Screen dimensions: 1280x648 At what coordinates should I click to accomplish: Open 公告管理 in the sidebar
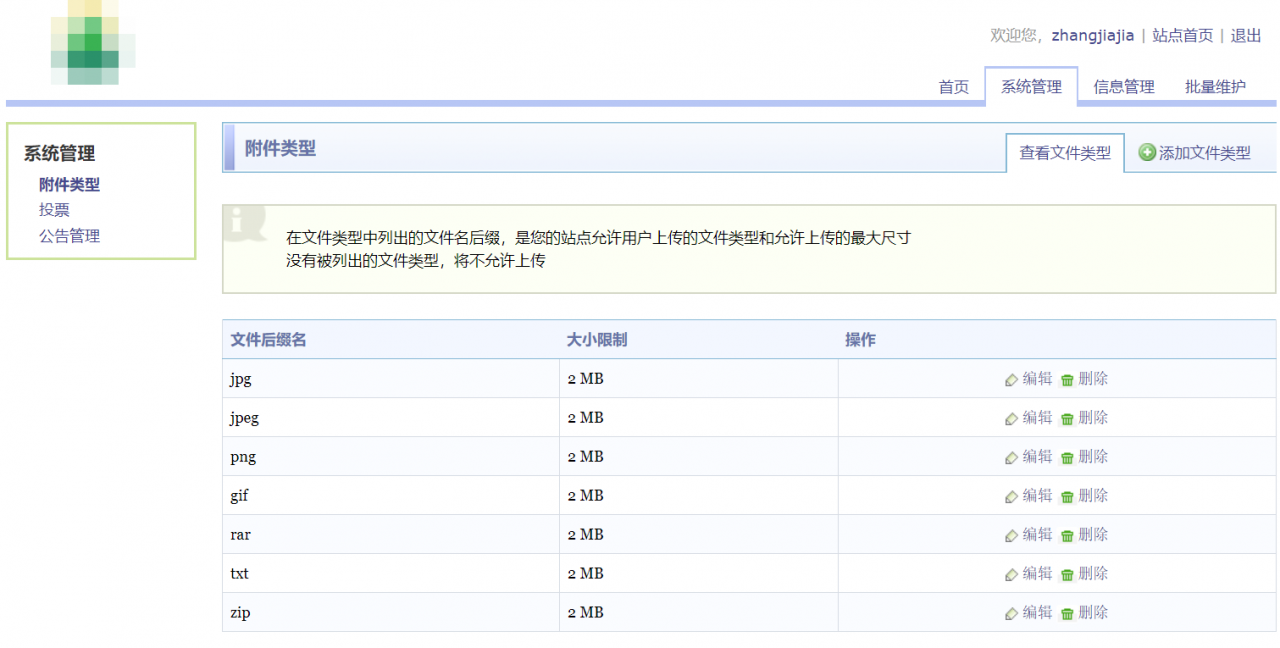tap(69, 236)
